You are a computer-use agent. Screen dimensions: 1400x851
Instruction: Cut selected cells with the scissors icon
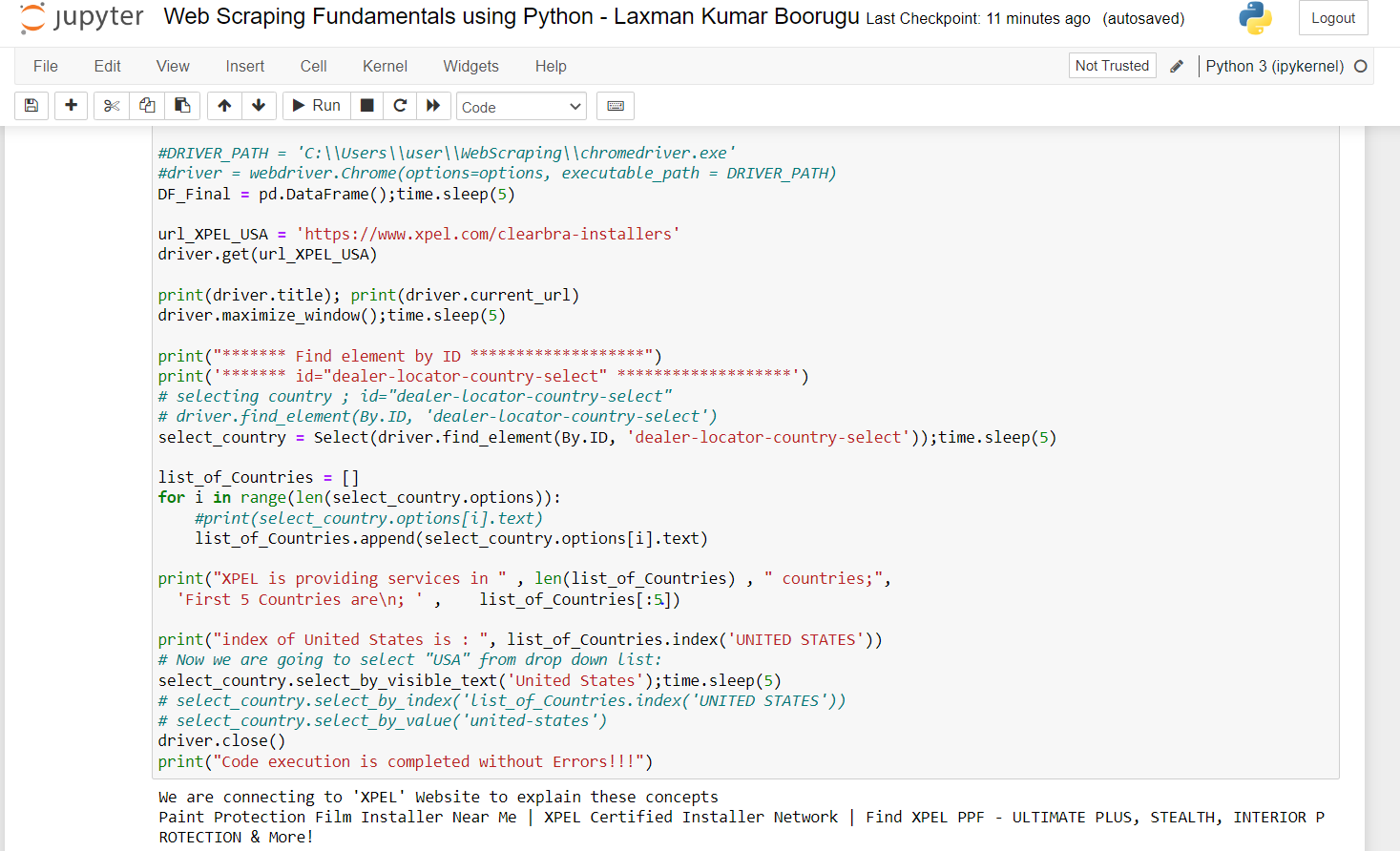pyautogui.click(x=112, y=106)
